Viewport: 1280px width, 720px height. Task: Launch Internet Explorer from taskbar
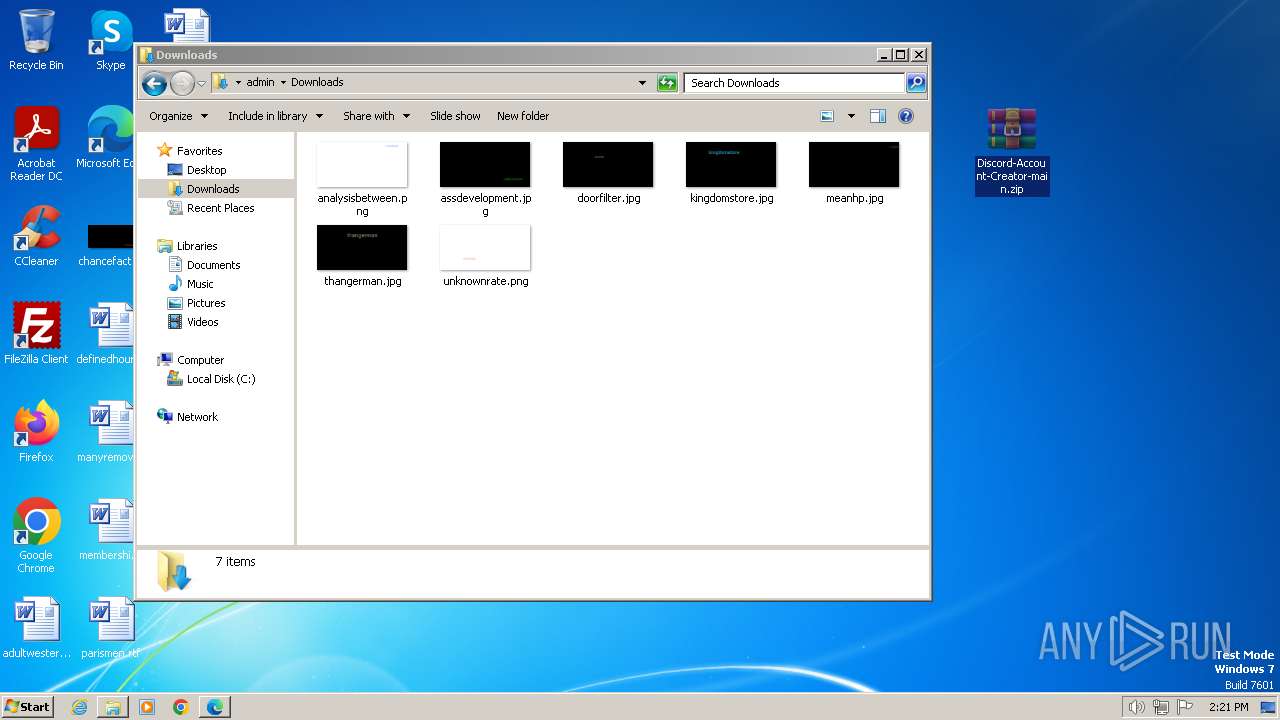click(79, 707)
